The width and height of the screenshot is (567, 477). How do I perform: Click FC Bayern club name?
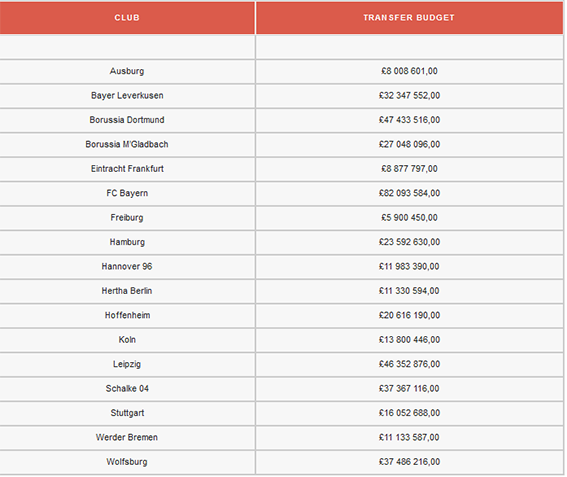[x=127, y=193]
